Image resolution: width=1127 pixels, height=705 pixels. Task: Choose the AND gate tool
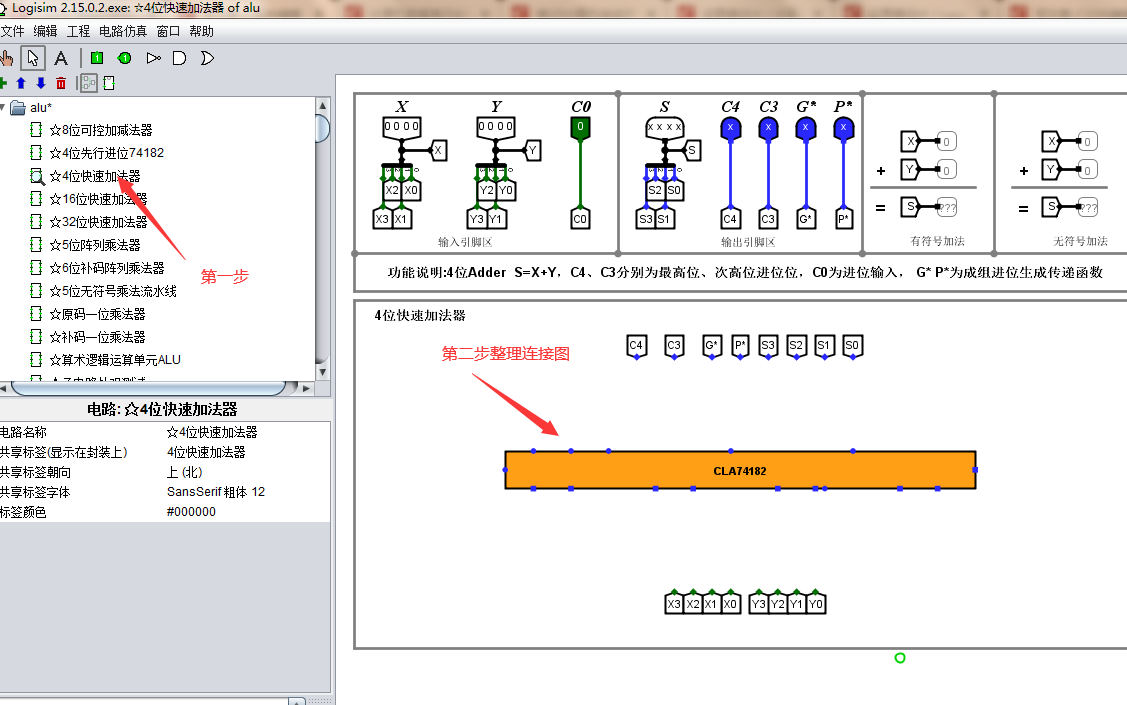[180, 58]
